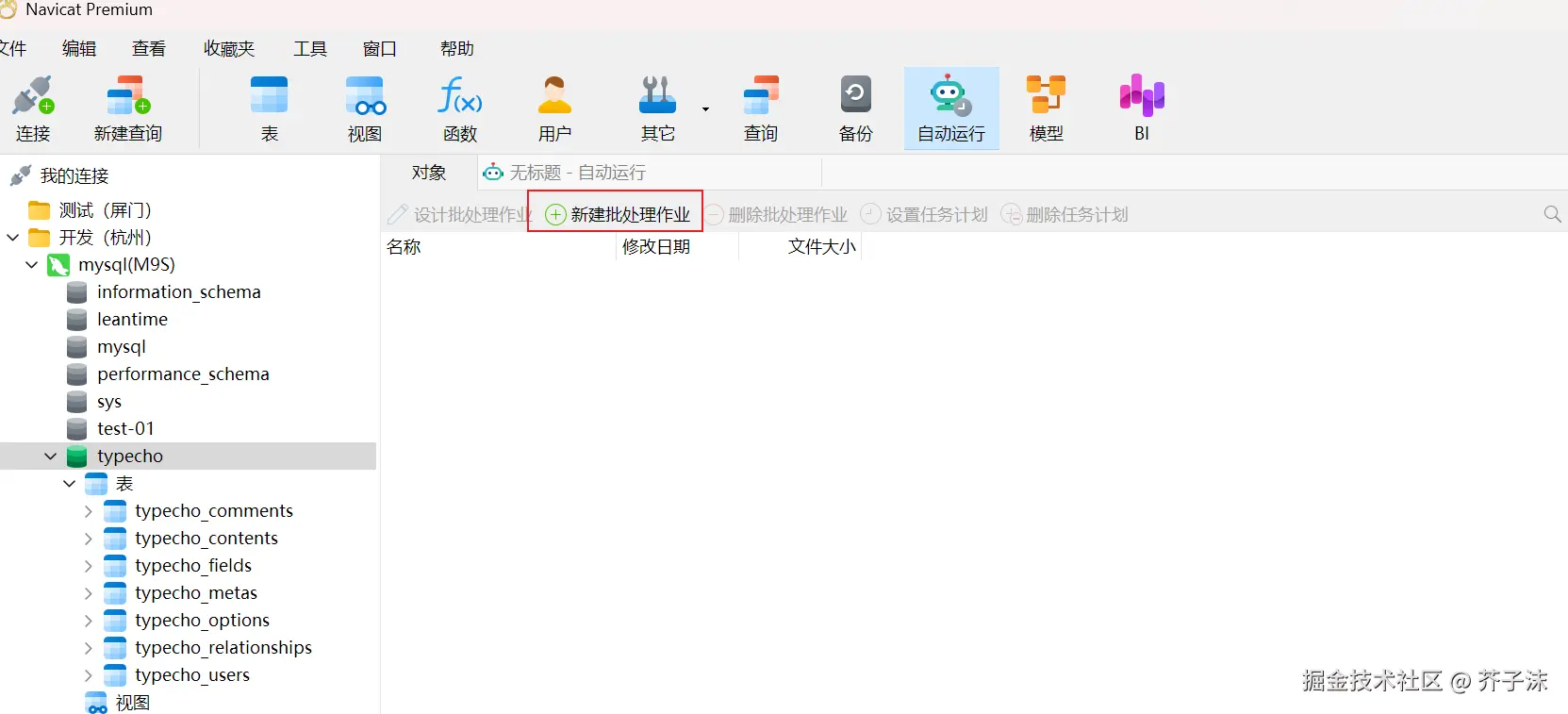Select the information_schema database
The image size is (1568, 714).
(178, 292)
